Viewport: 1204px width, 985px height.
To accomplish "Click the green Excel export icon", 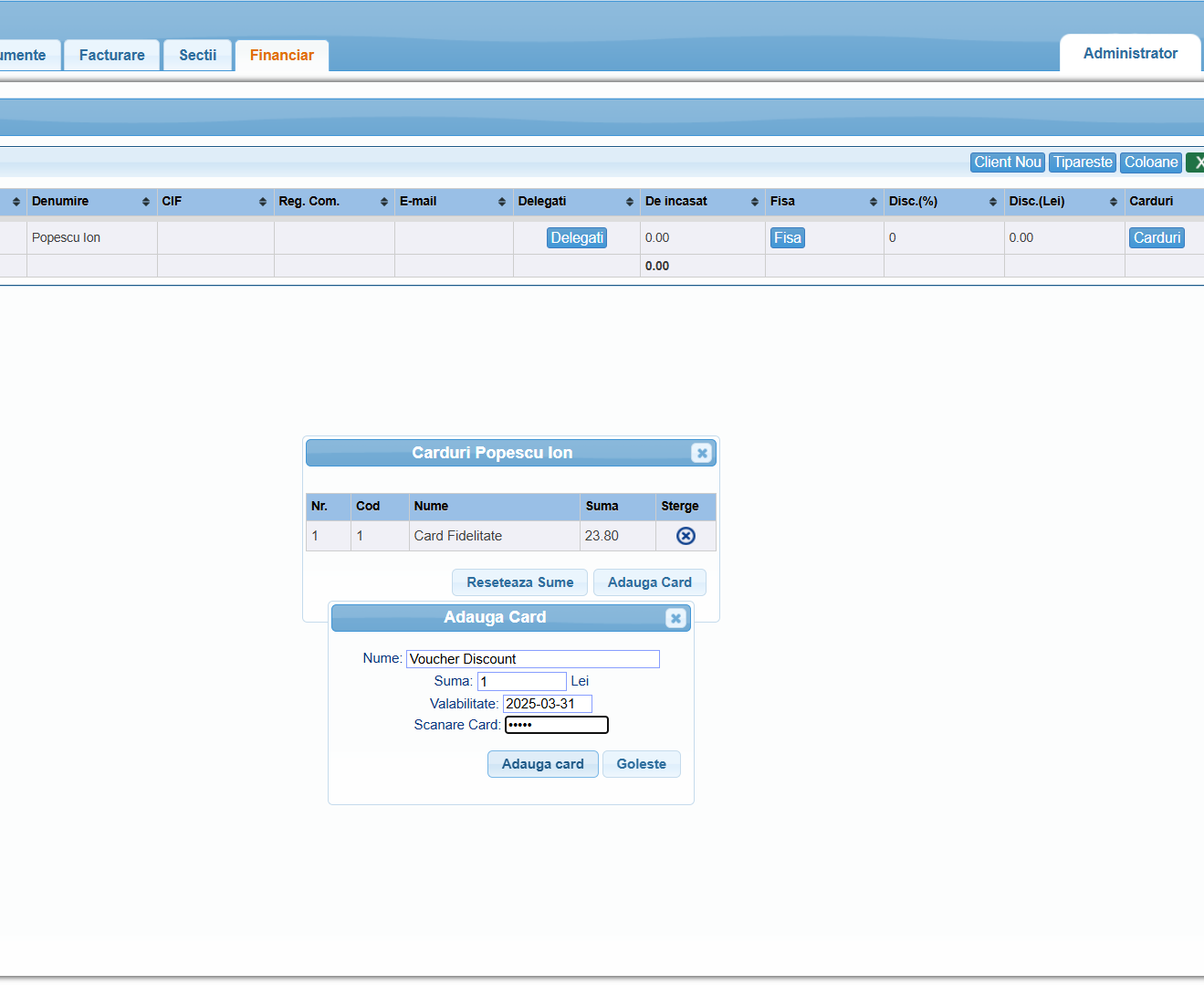I will click(x=1196, y=162).
